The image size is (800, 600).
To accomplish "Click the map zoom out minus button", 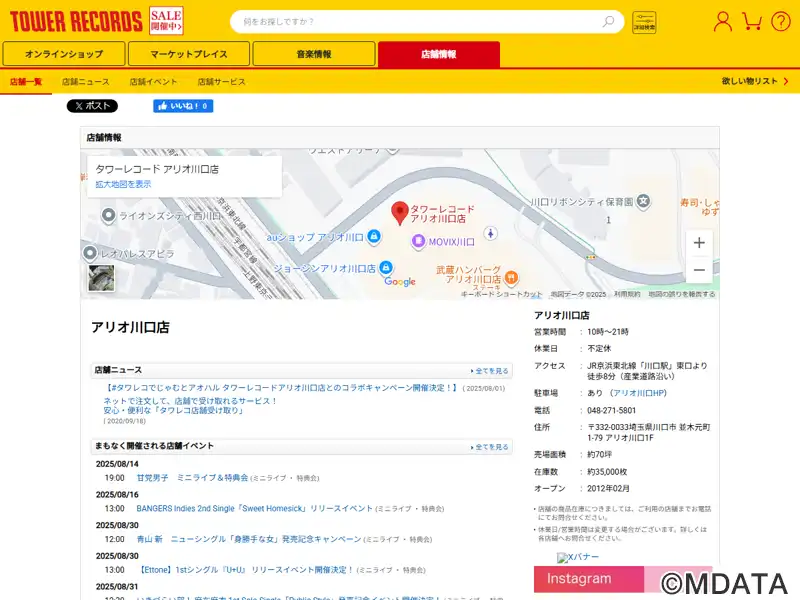I will (699, 270).
